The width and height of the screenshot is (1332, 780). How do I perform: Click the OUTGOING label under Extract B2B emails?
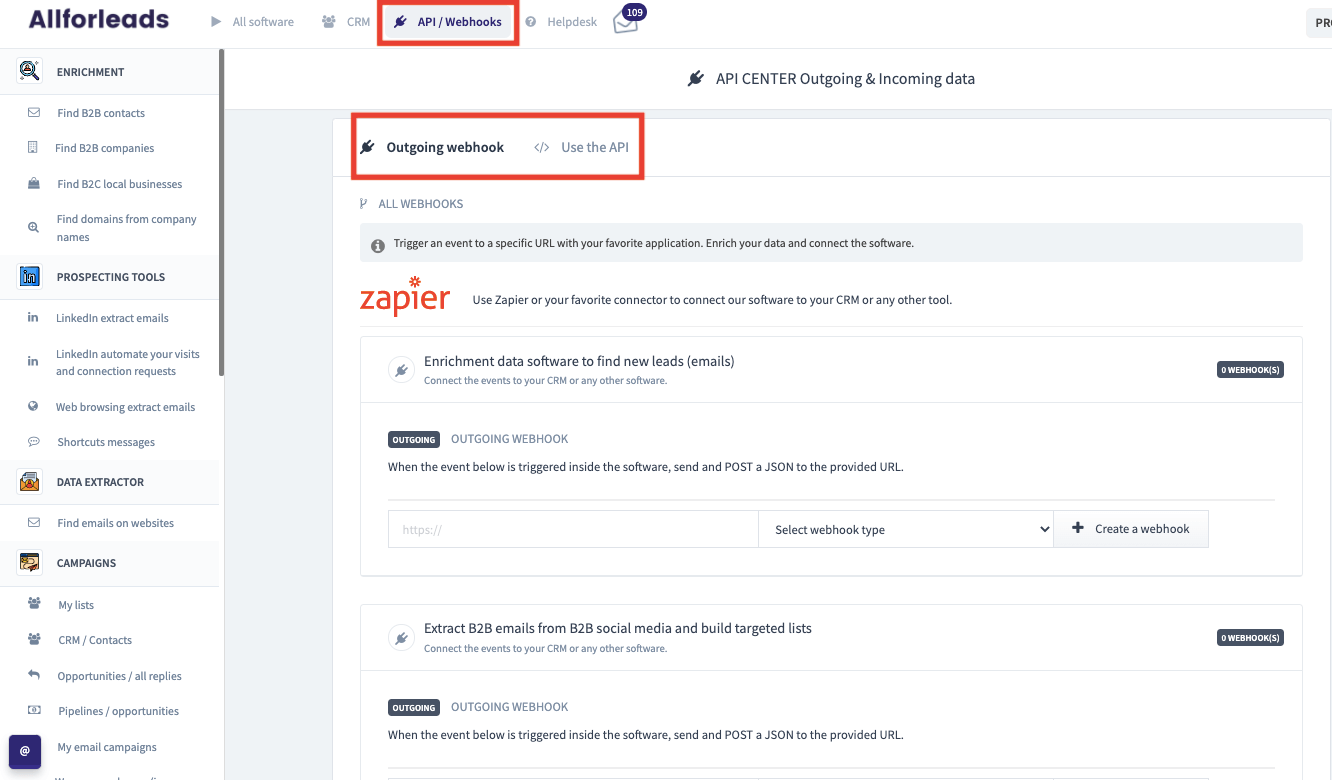click(x=414, y=708)
